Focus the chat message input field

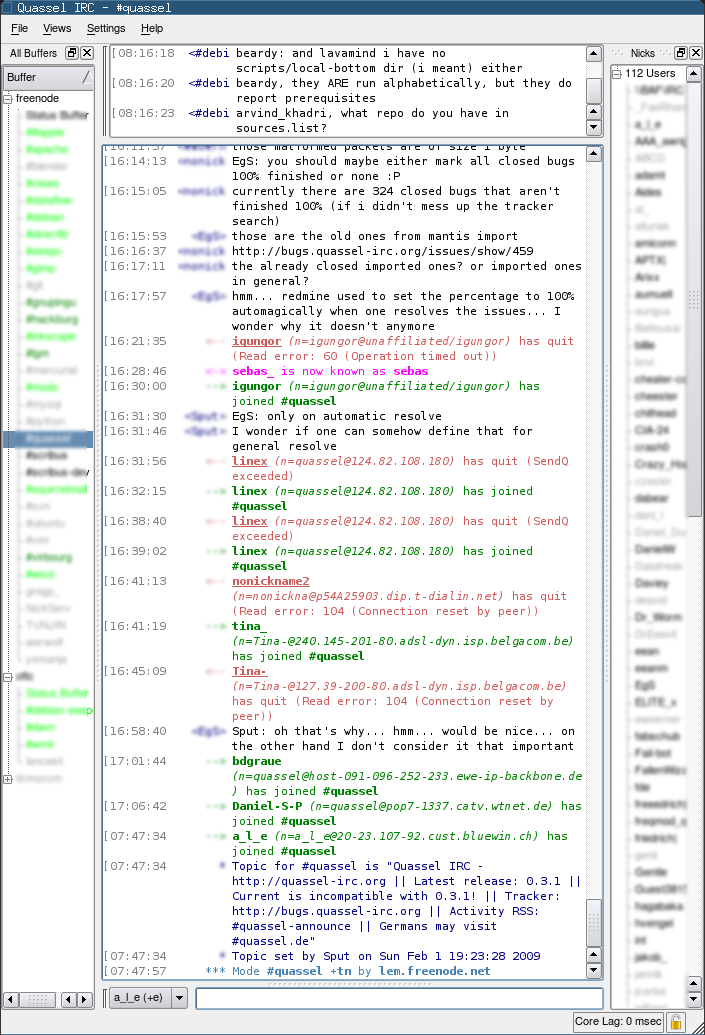point(399,998)
